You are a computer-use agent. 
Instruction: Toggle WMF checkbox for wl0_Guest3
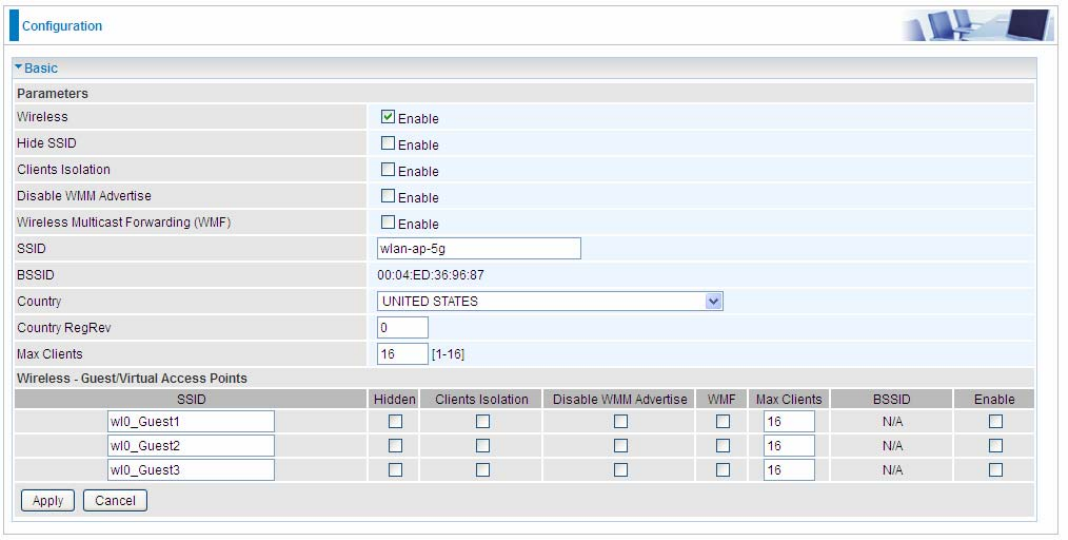pyautogui.click(x=723, y=470)
